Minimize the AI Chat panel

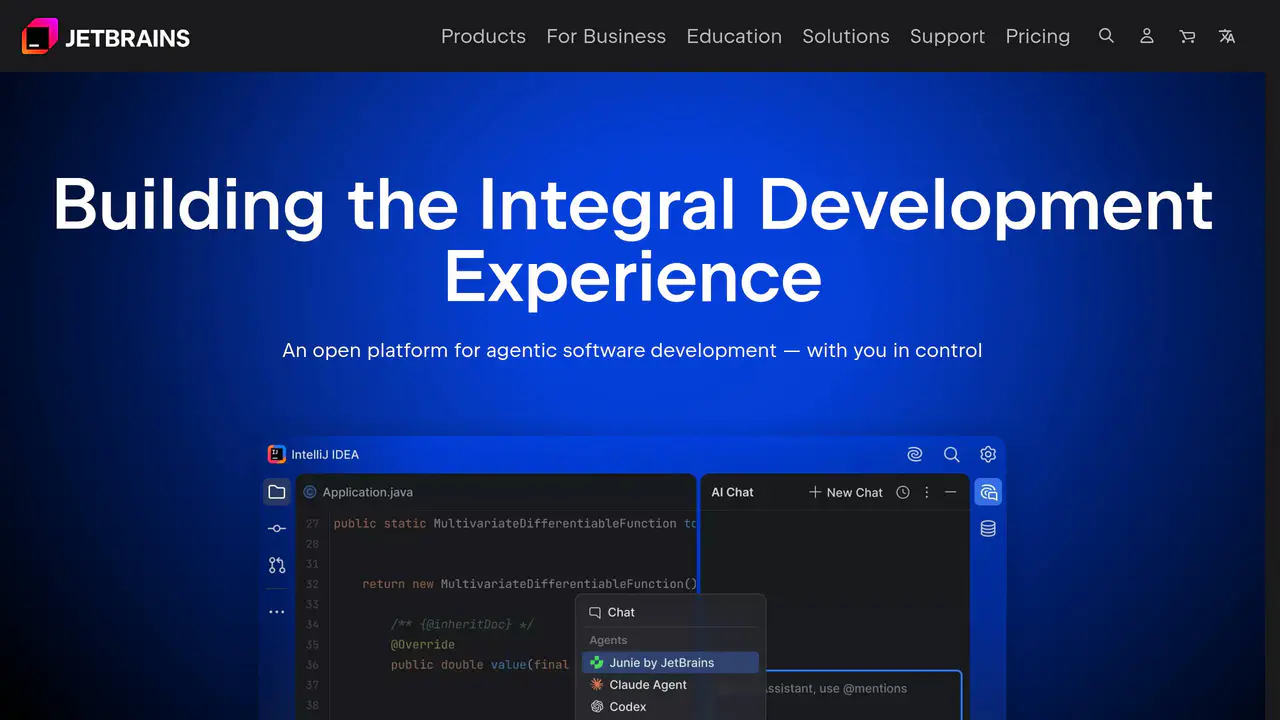point(951,492)
